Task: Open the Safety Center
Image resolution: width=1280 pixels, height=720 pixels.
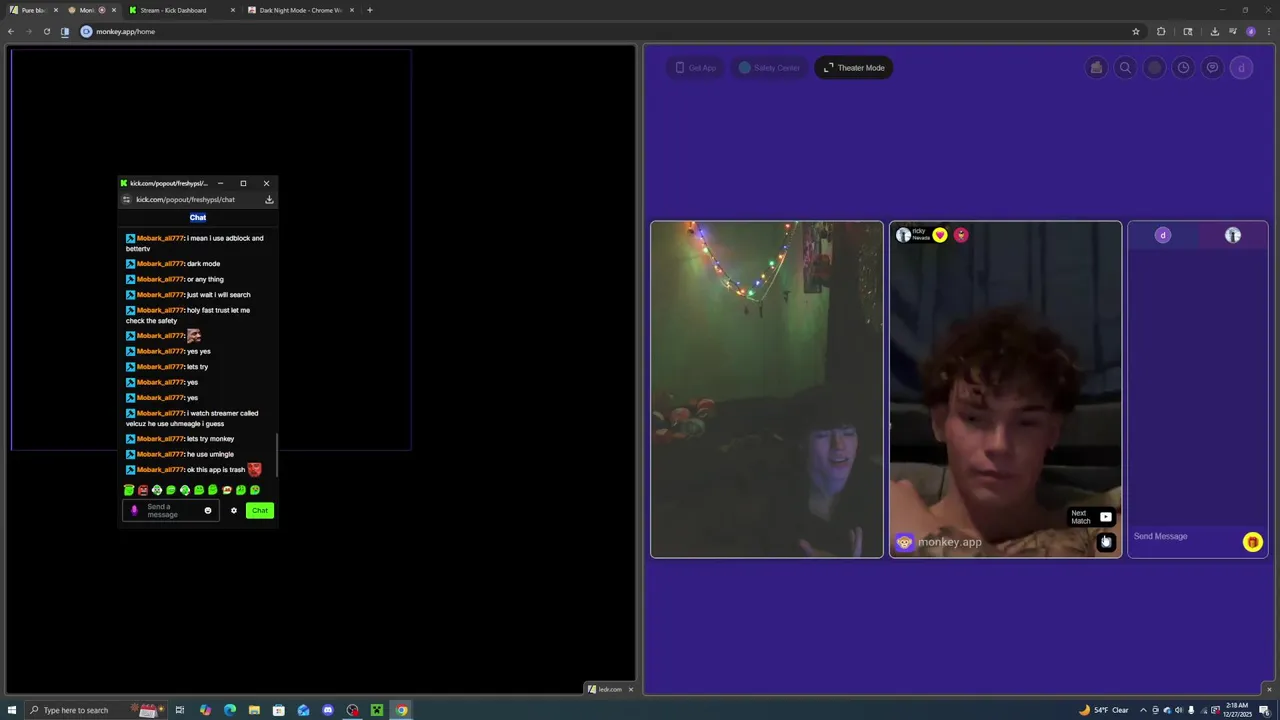Action: [x=769, y=68]
